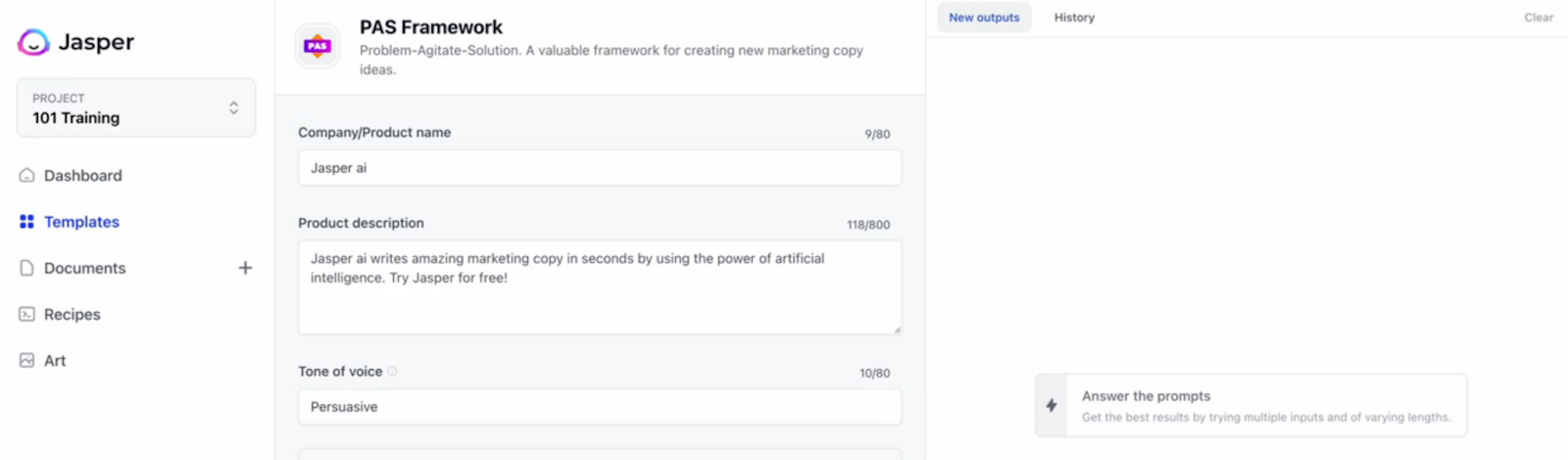Click the Documents page icon

coord(26,268)
